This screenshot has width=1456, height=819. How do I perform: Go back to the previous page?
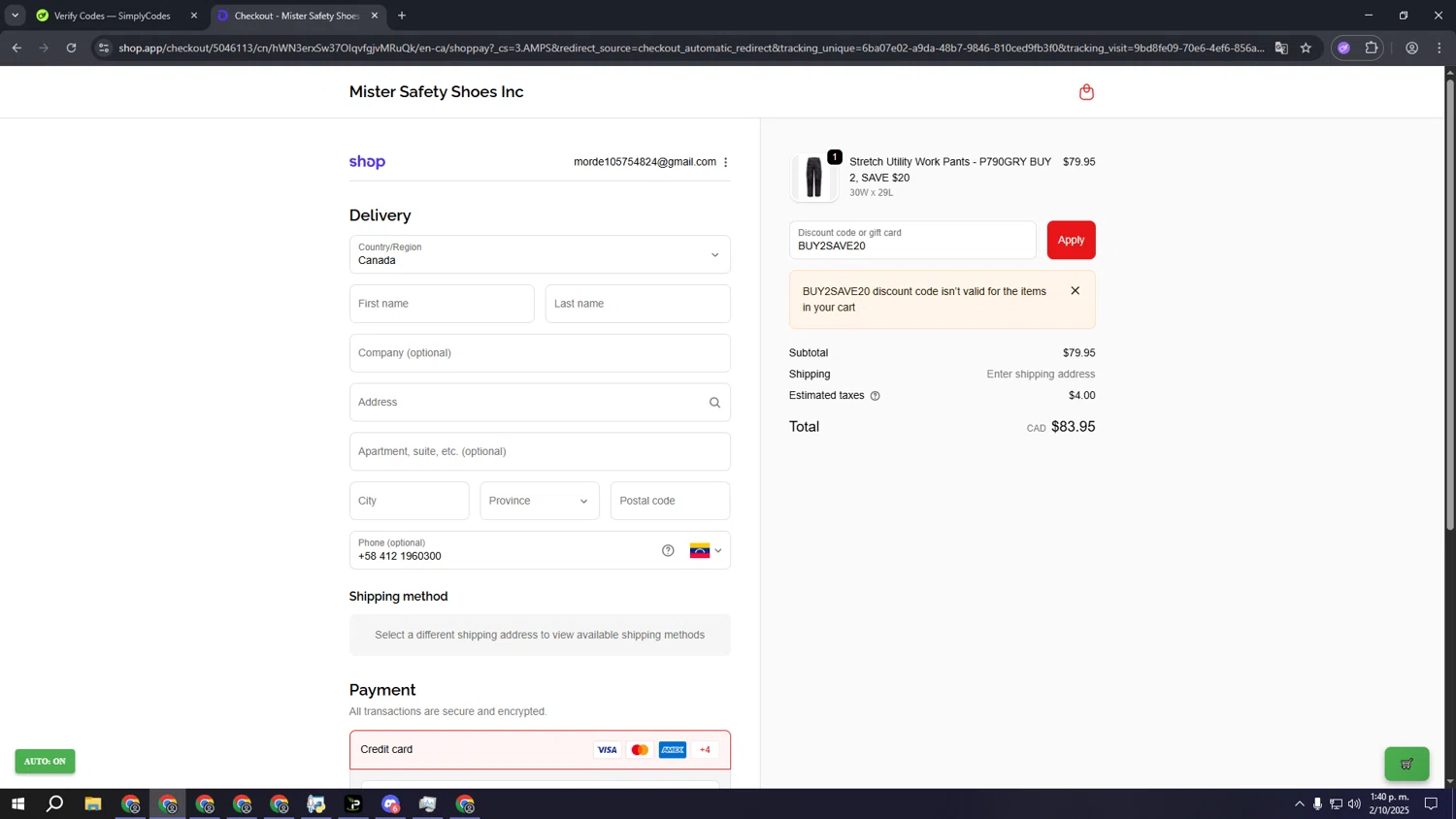[17, 48]
